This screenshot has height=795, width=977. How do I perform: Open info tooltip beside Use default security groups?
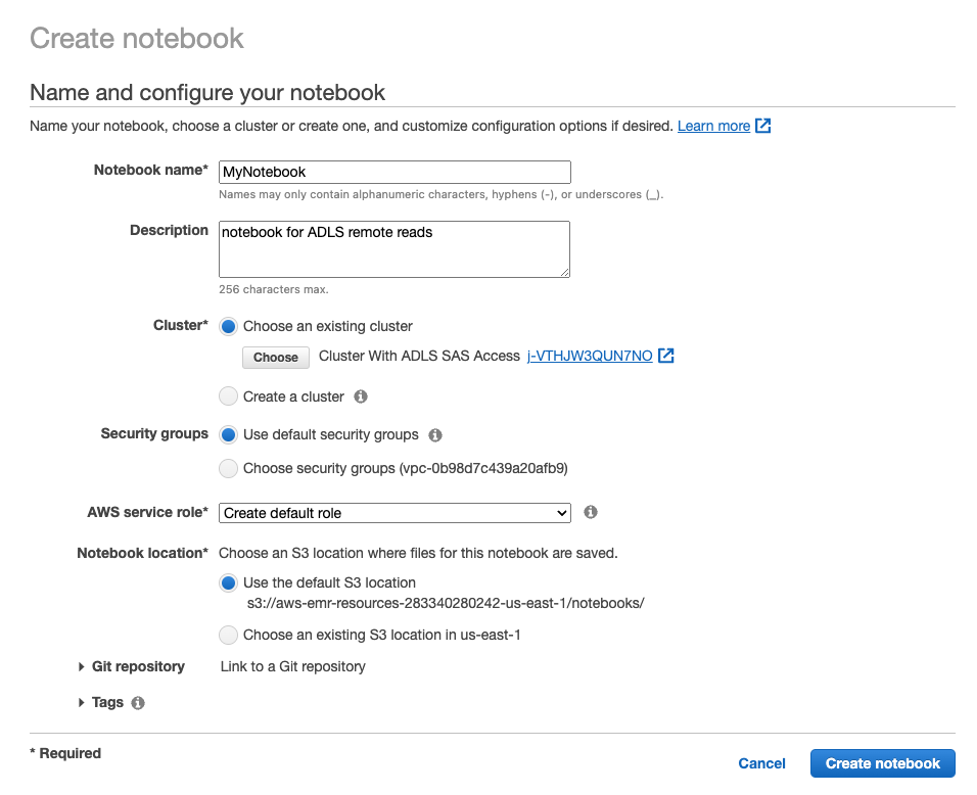(434, 434)
